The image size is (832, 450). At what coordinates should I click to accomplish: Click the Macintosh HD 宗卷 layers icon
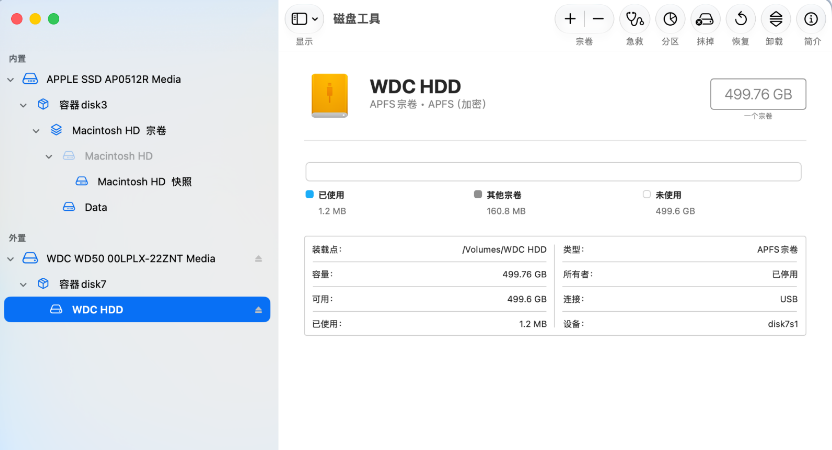click(x=56, y=129)
